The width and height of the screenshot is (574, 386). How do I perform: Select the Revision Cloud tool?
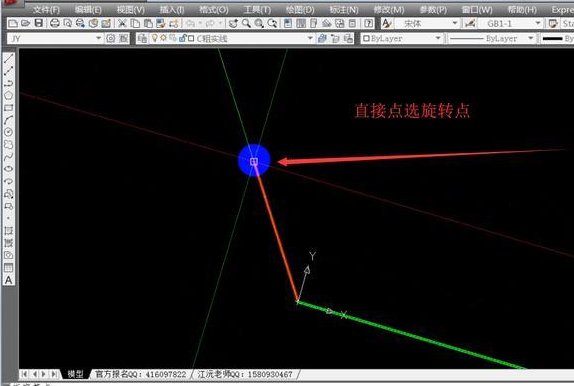8,144
